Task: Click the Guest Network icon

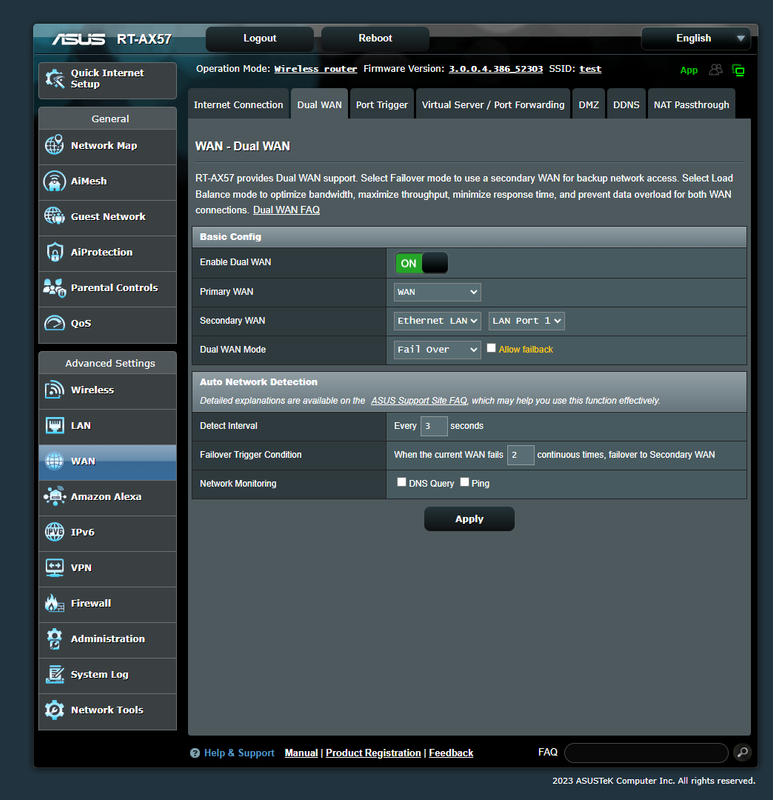Action: (x=55, y=216)
